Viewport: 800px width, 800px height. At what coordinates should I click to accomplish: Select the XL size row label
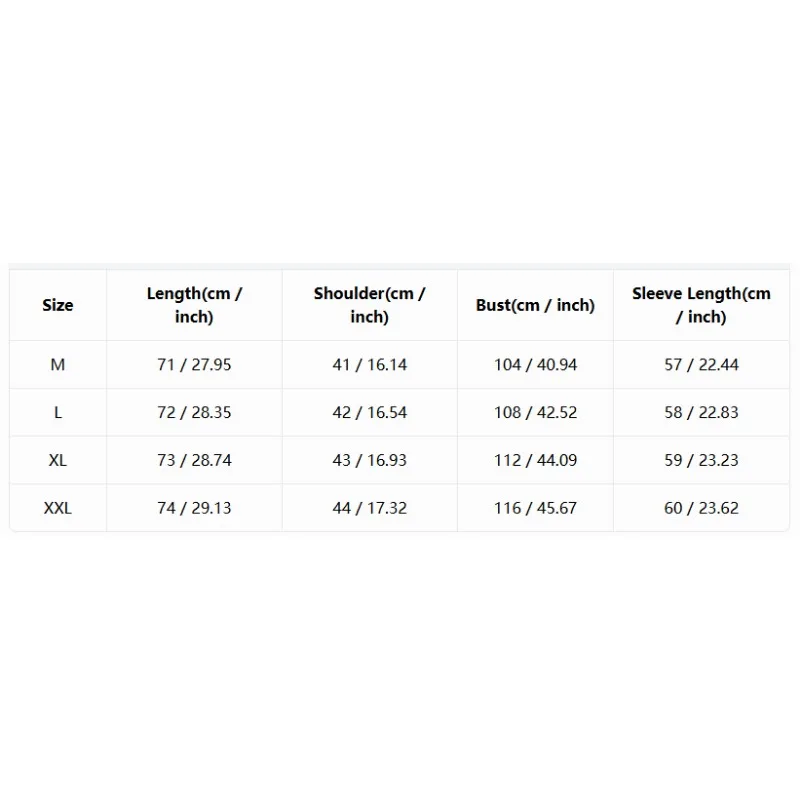(x=58, y=460)
